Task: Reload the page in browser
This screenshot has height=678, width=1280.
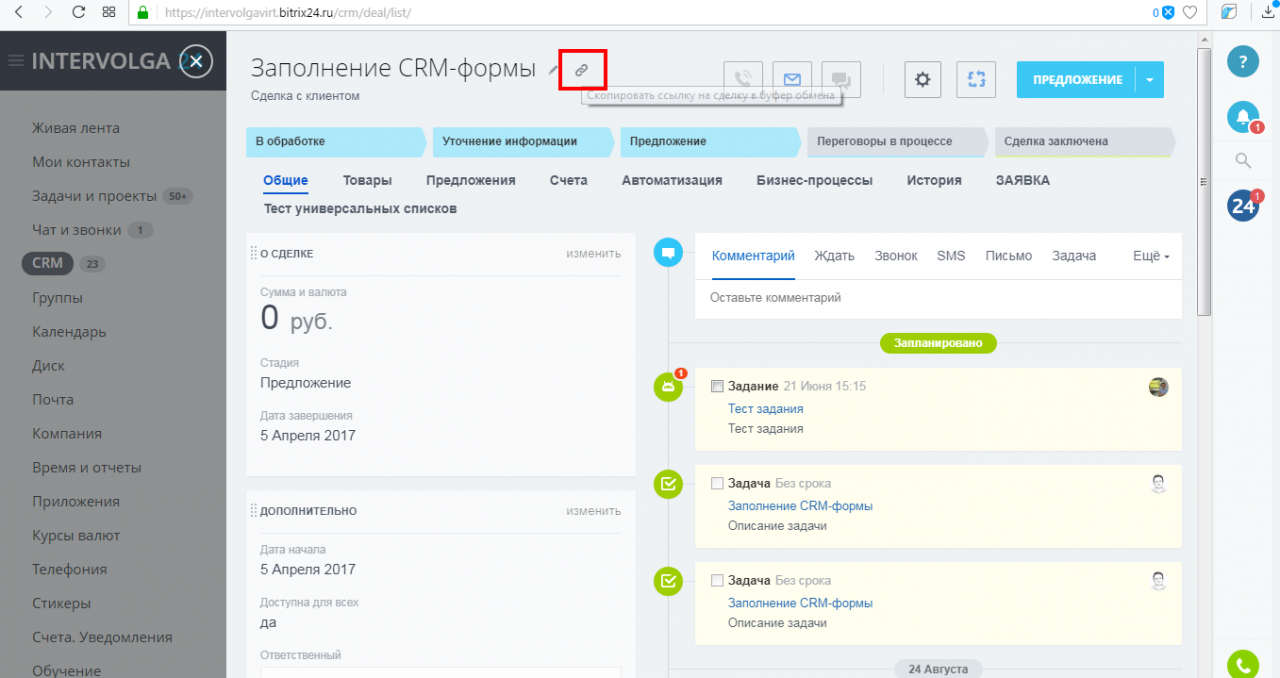Action: coord(78,12)
